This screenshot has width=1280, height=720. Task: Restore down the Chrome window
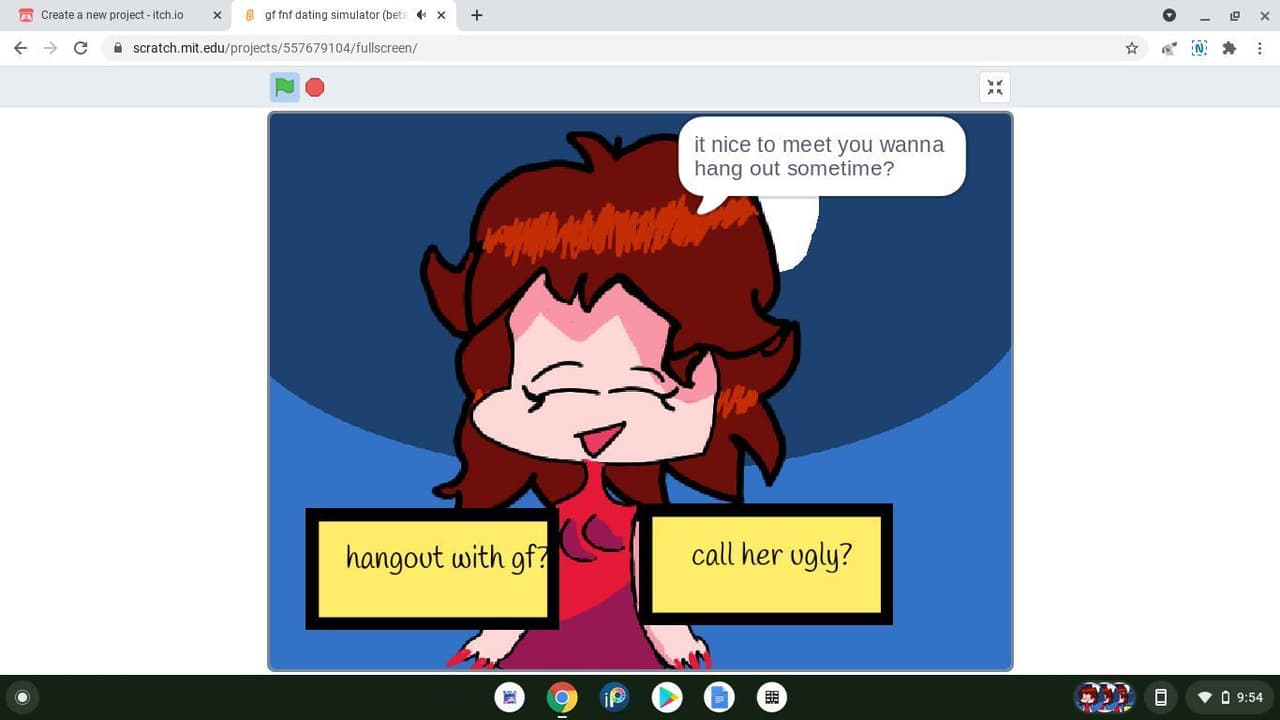click(1235, 15)
